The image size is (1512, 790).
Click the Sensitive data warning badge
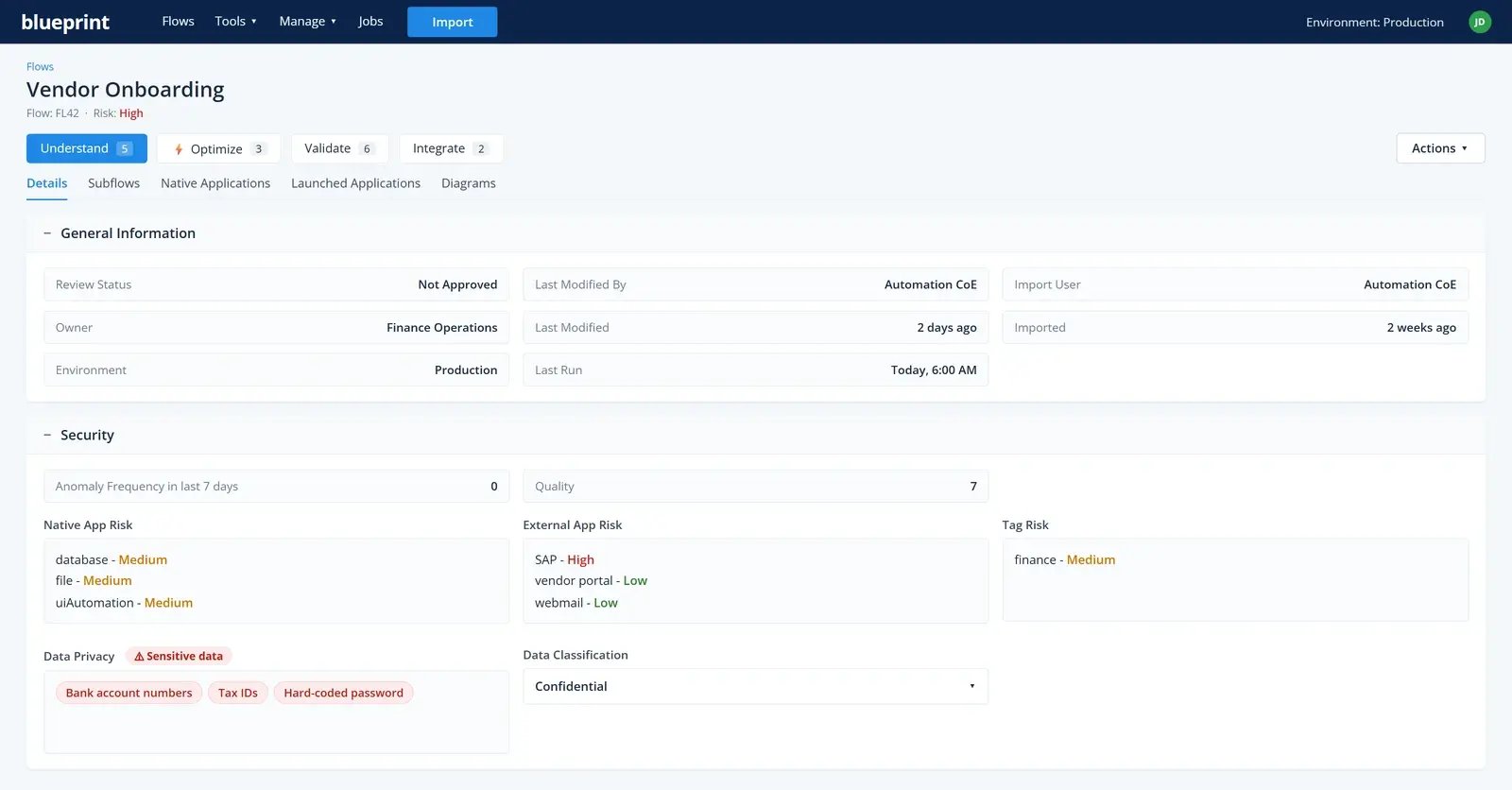pos(179,656)
